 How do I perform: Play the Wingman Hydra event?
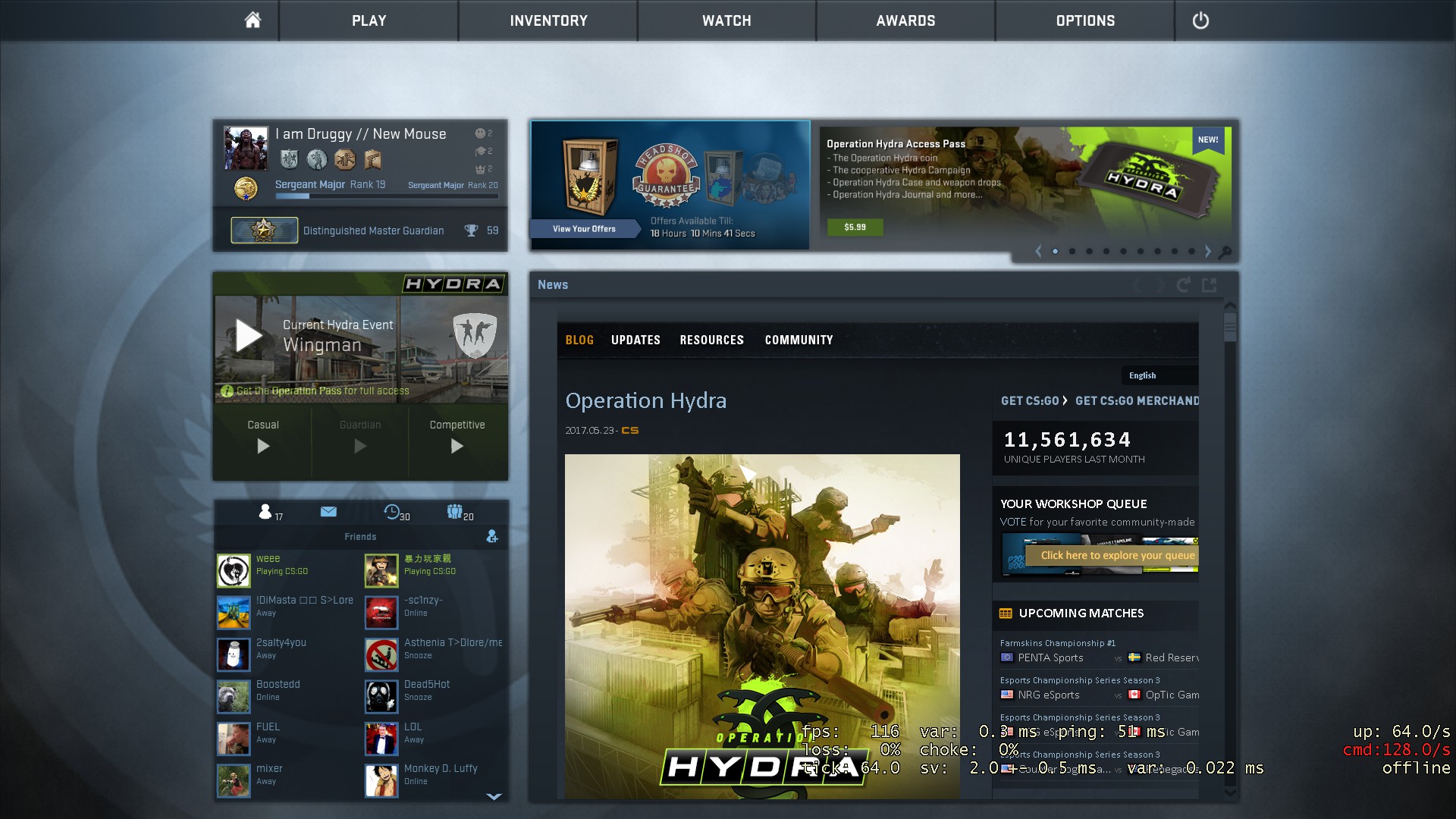(249, 335)
